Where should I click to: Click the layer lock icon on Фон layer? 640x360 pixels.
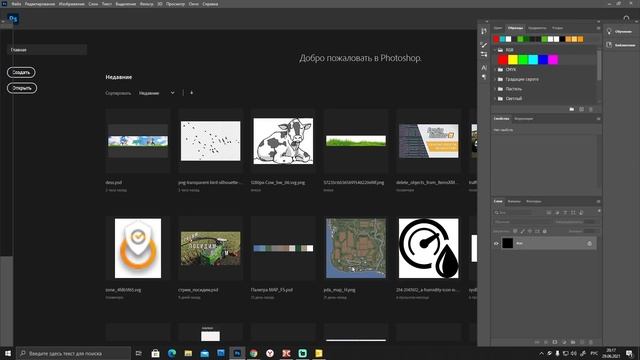tap(589, 243)
